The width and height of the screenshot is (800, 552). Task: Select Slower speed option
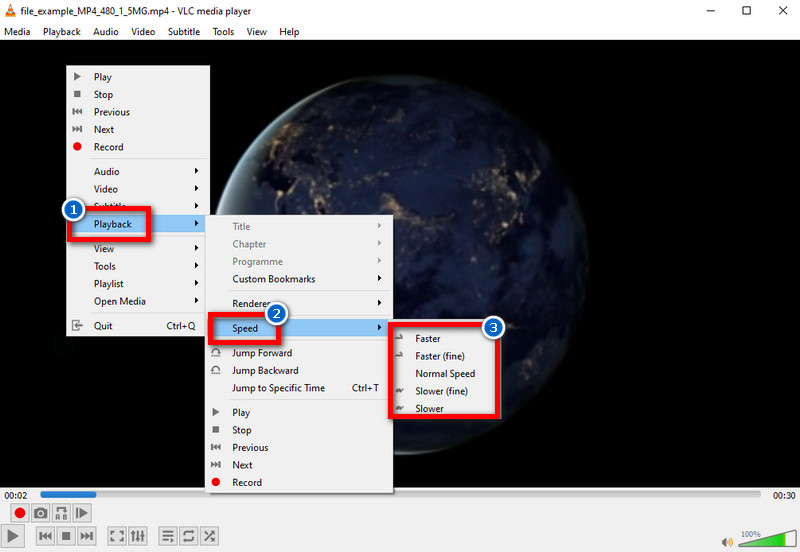[444, 409]
